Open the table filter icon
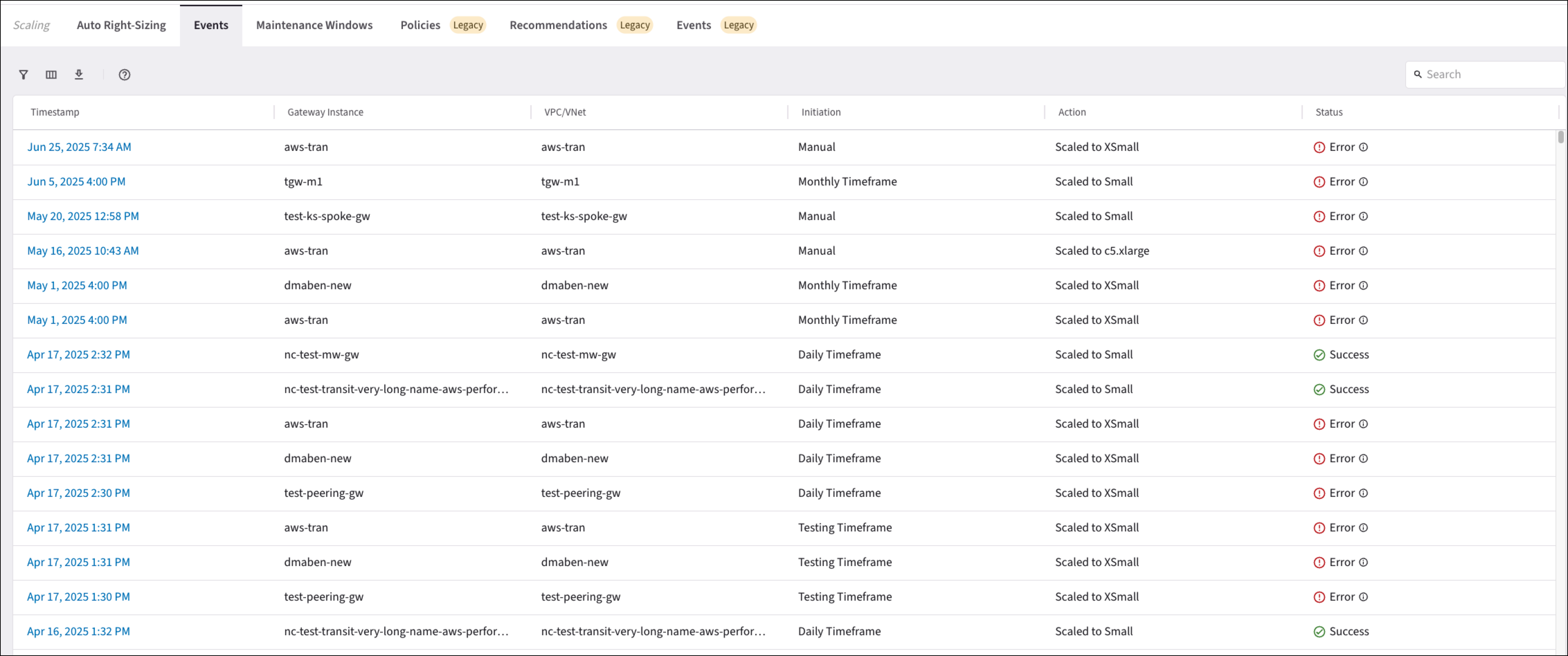This screenshot has height=656, width=1568. [23, 75]
